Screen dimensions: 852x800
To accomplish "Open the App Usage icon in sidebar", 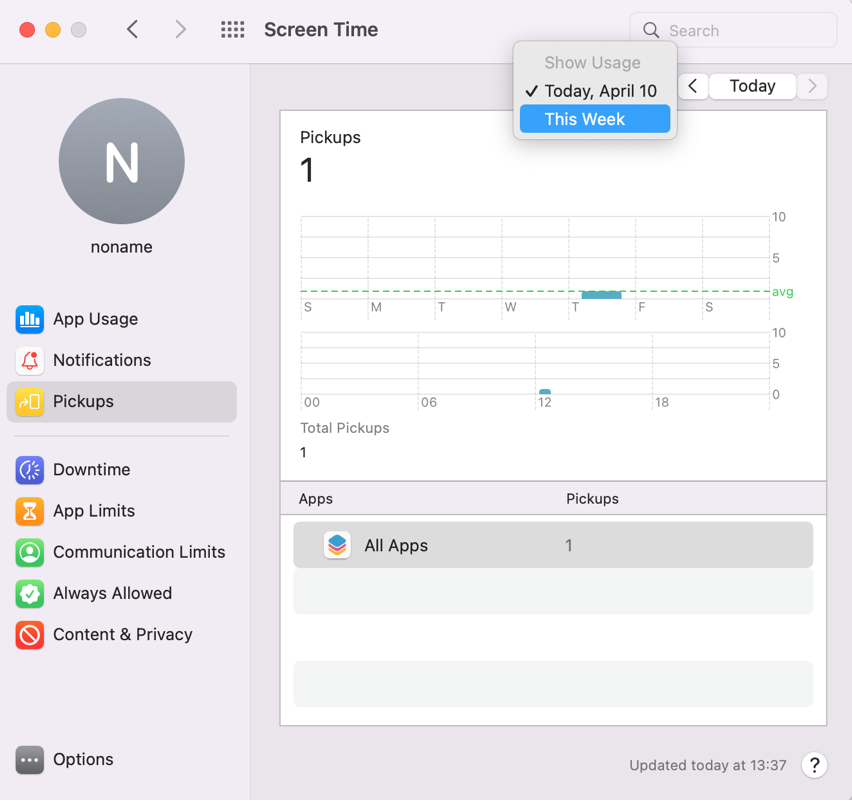I will pos(30,319).
